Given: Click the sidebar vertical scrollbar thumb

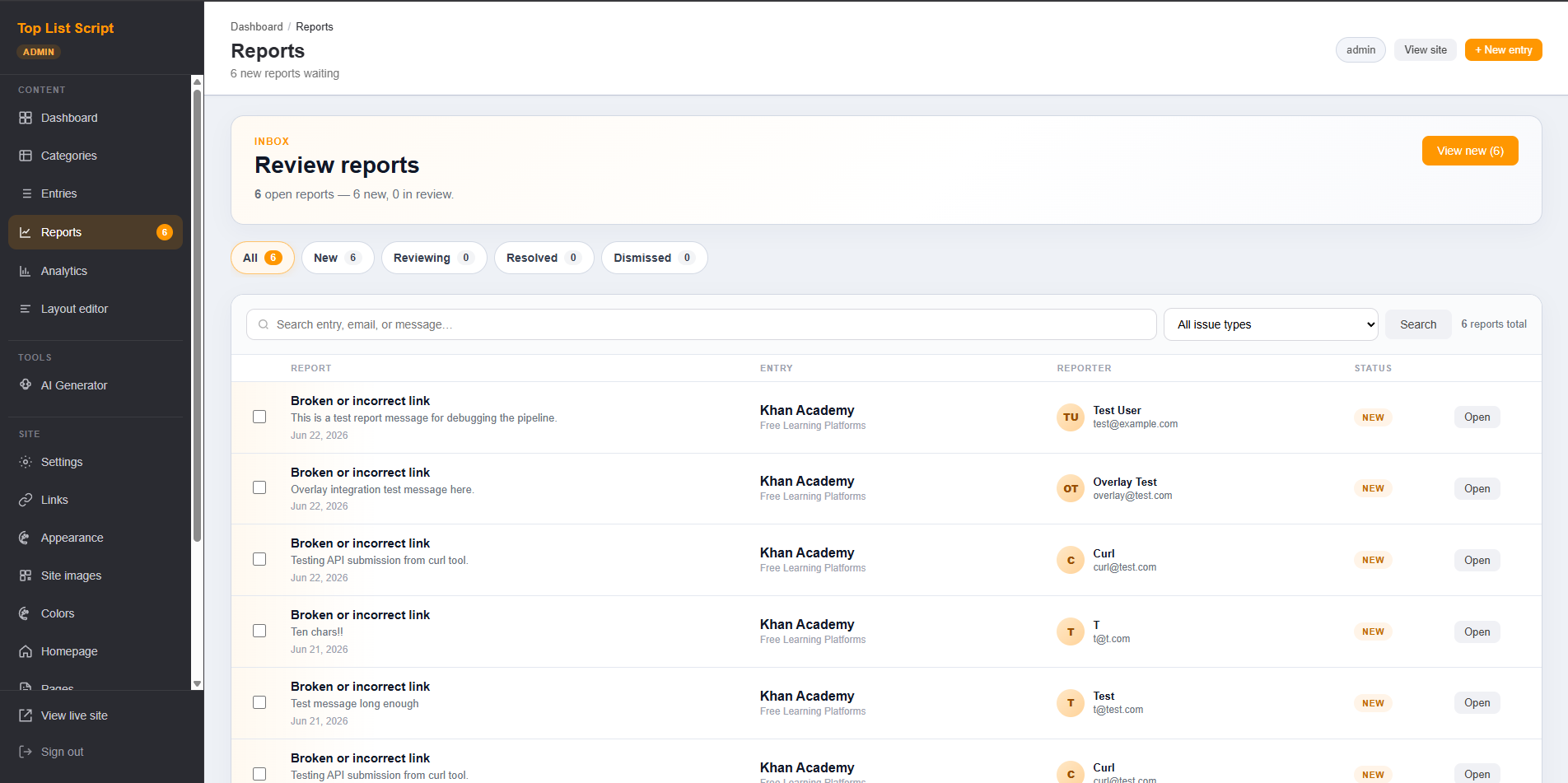Looking at the screenshot, I should [x=198, y=315].
